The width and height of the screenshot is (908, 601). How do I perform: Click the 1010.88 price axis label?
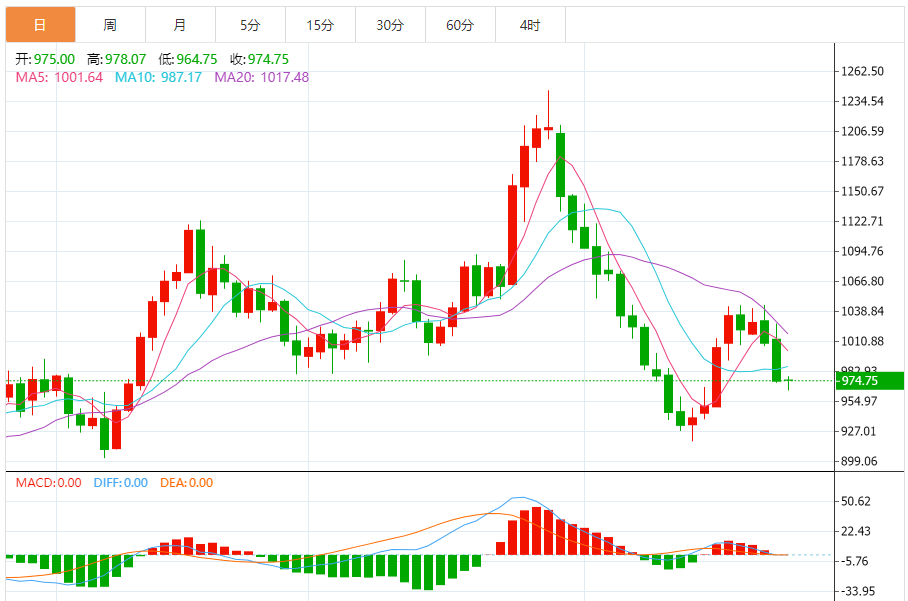862,342
